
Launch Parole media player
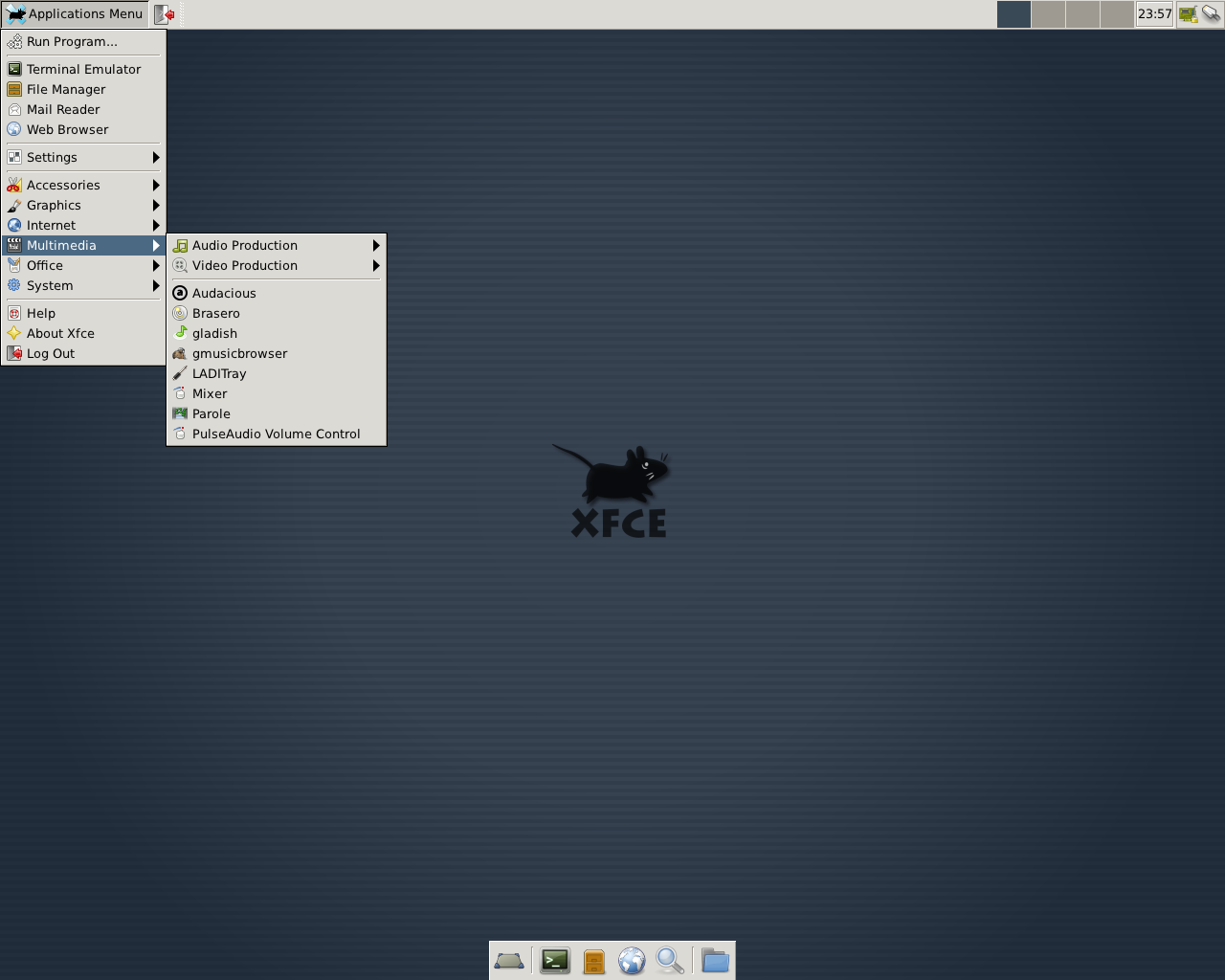click(277, 413)
